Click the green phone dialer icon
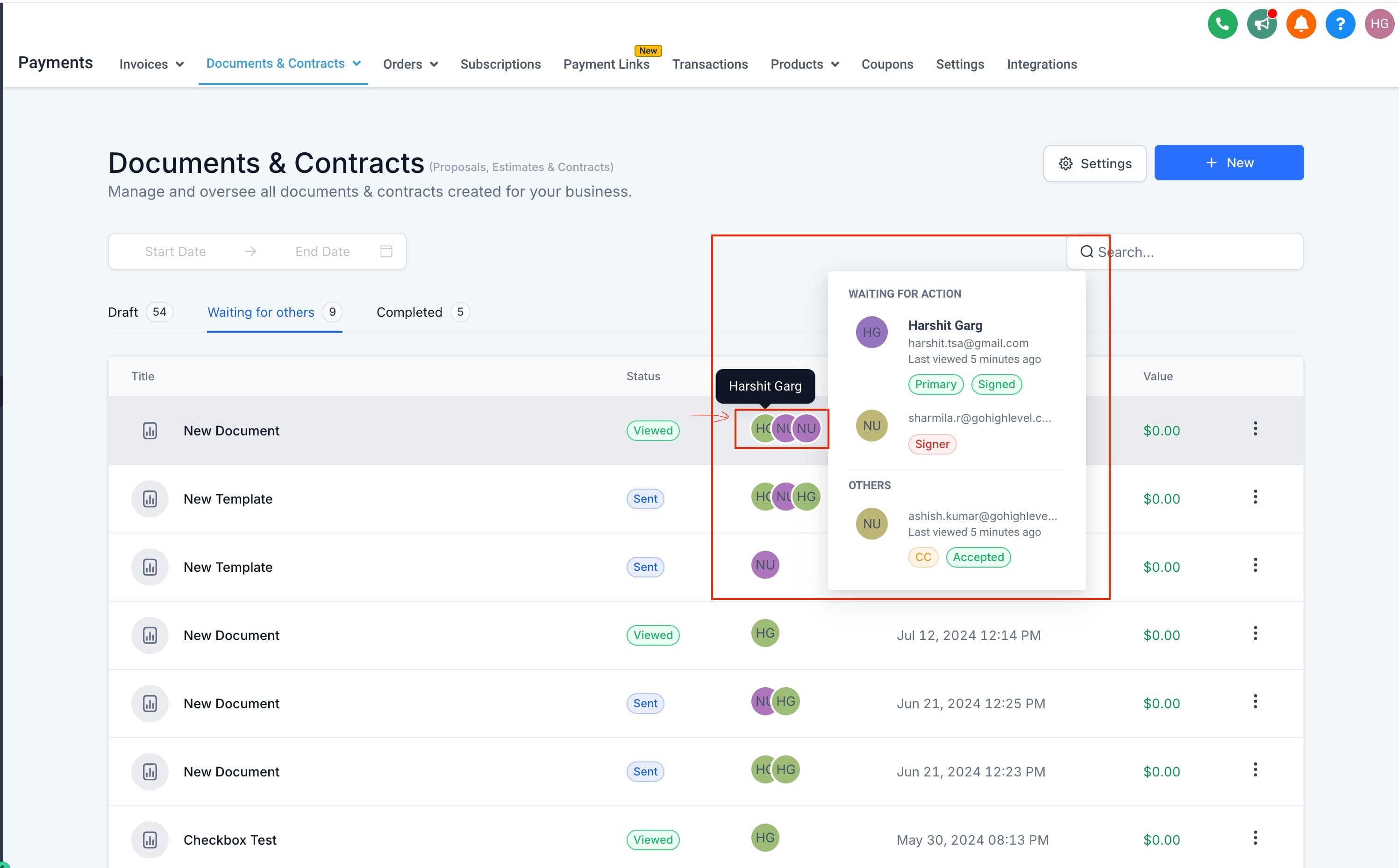 pyautogui.click(x=1222, y=23)
